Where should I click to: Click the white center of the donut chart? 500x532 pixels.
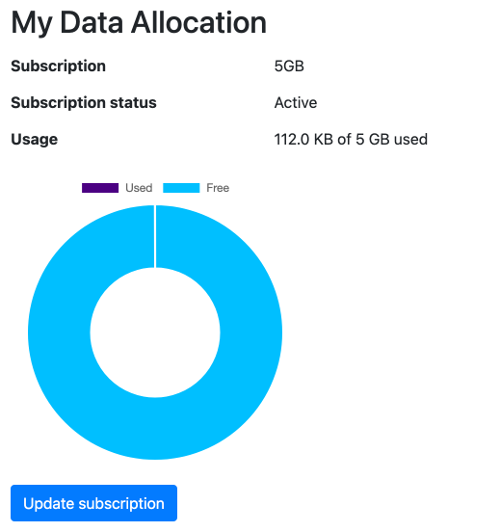[155, 332]
